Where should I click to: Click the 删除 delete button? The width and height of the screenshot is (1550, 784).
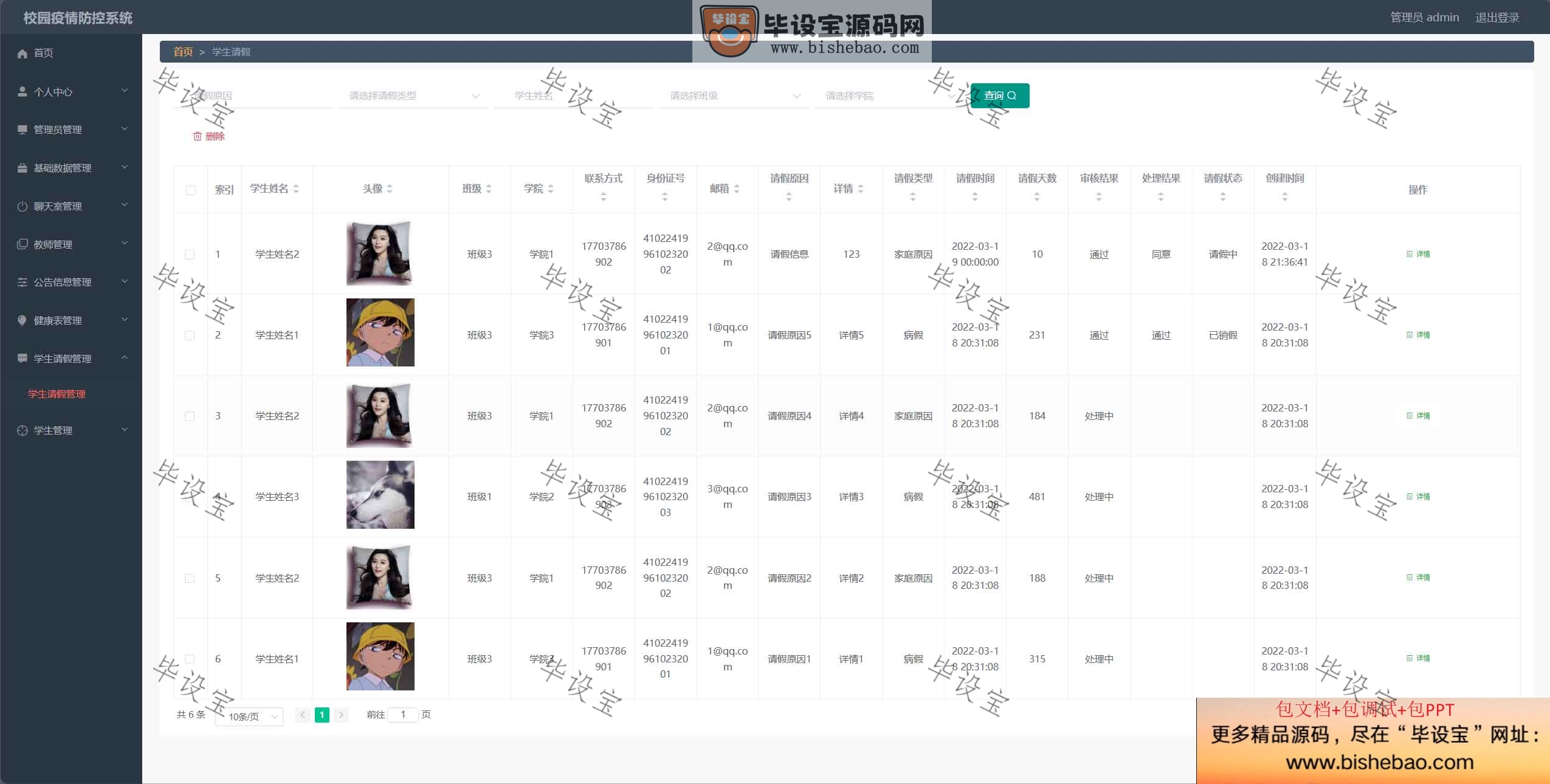pos(209,136)
